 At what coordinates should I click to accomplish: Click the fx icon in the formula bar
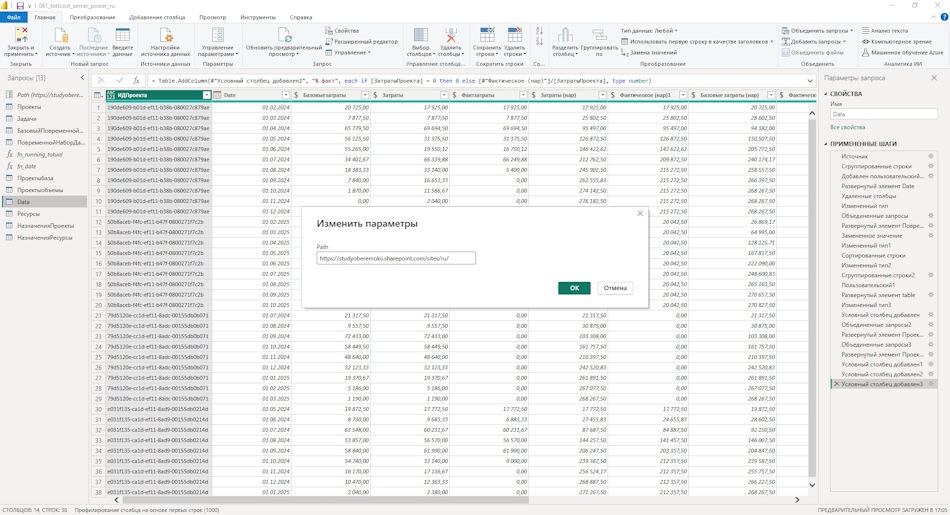[x=136, y=81]
